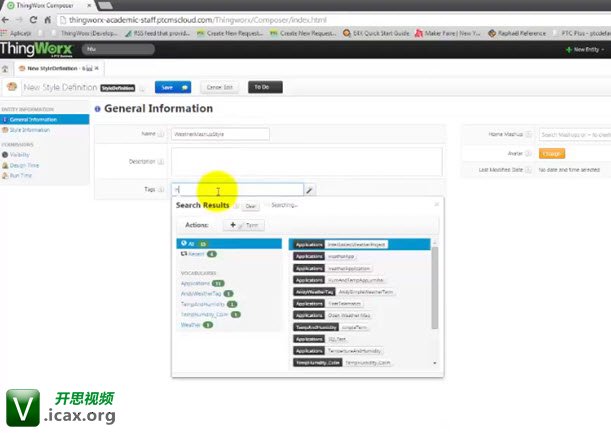Open General Information in the sidebar
Viewport: 611px width, 433px height.
coord(44,120)
